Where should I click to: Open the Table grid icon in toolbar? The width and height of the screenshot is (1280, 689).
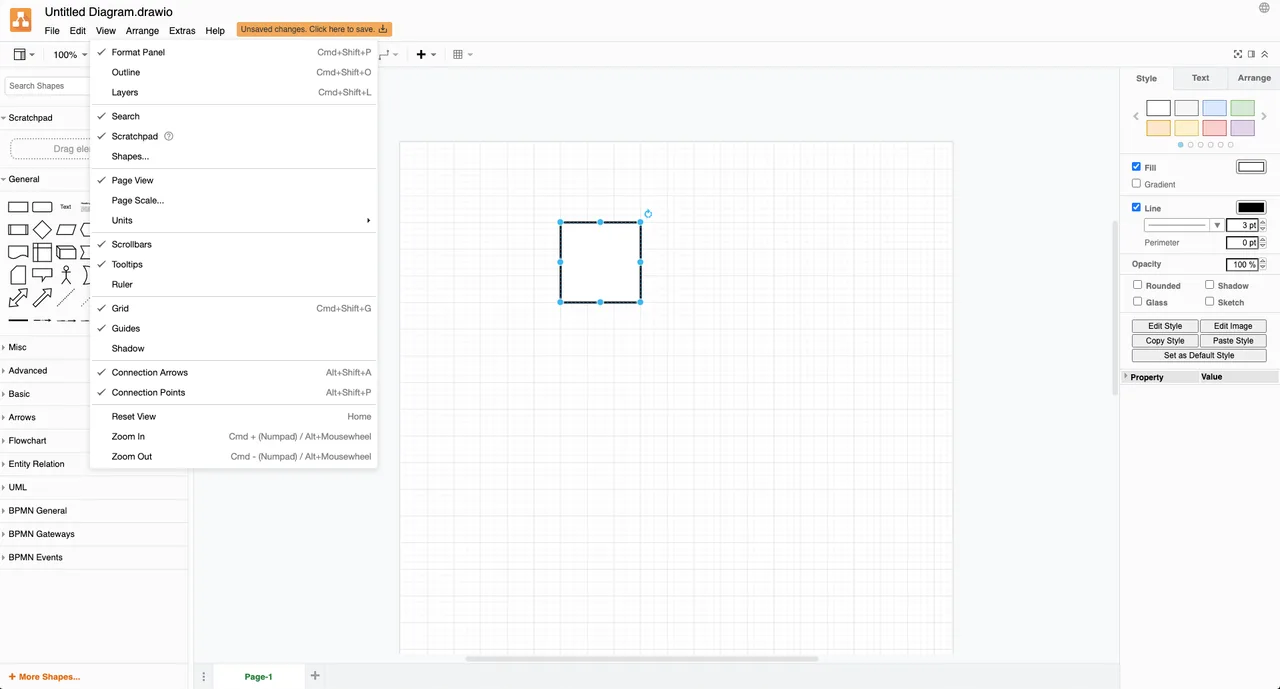(458, 54)
